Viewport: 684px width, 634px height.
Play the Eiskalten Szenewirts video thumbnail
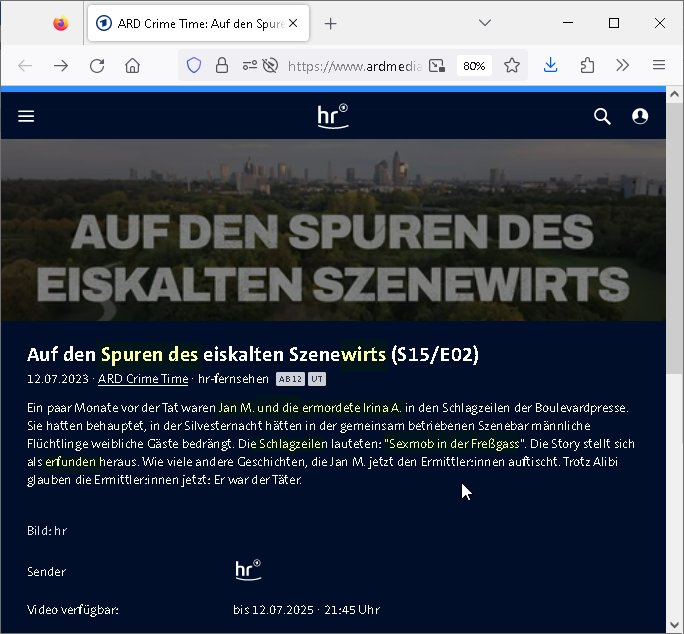[x=333, y=230]
